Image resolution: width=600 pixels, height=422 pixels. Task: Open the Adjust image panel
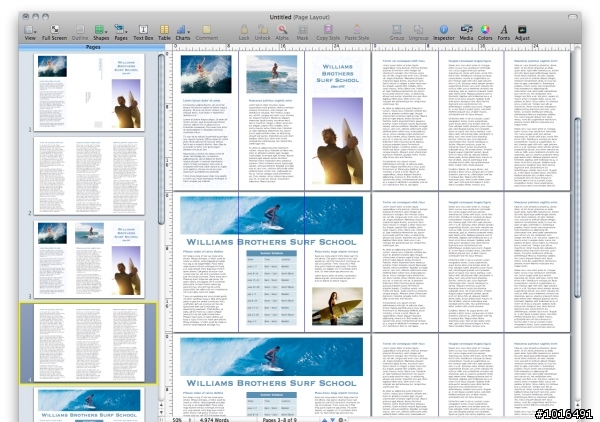[522, 33]
